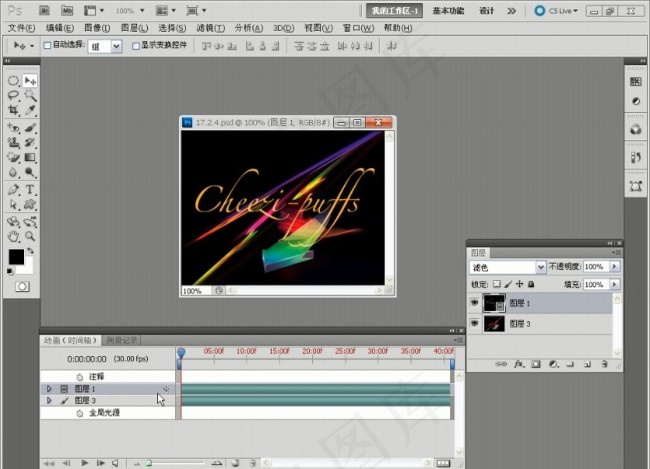Create new adjustment layer icon

[x=553, y=364]
